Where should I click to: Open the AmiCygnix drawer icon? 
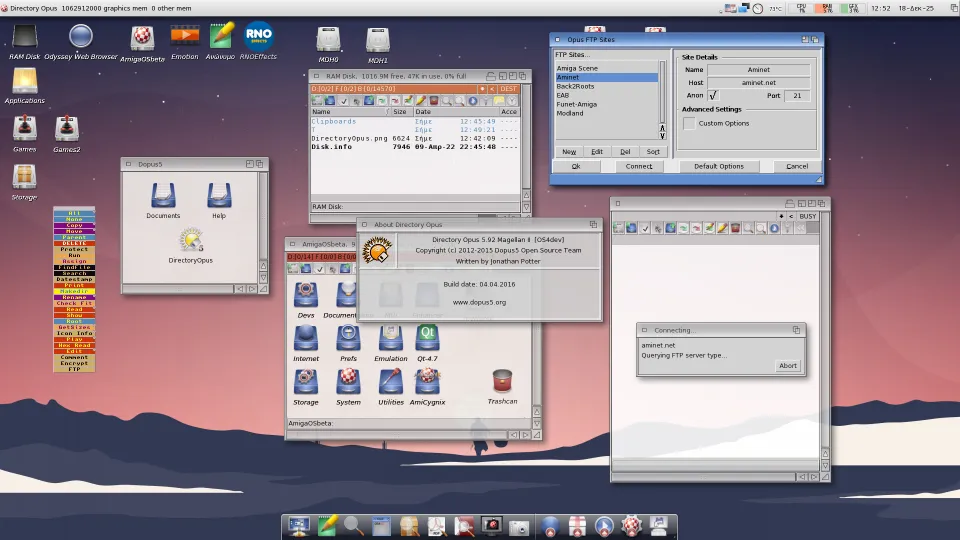pos(427,381)
